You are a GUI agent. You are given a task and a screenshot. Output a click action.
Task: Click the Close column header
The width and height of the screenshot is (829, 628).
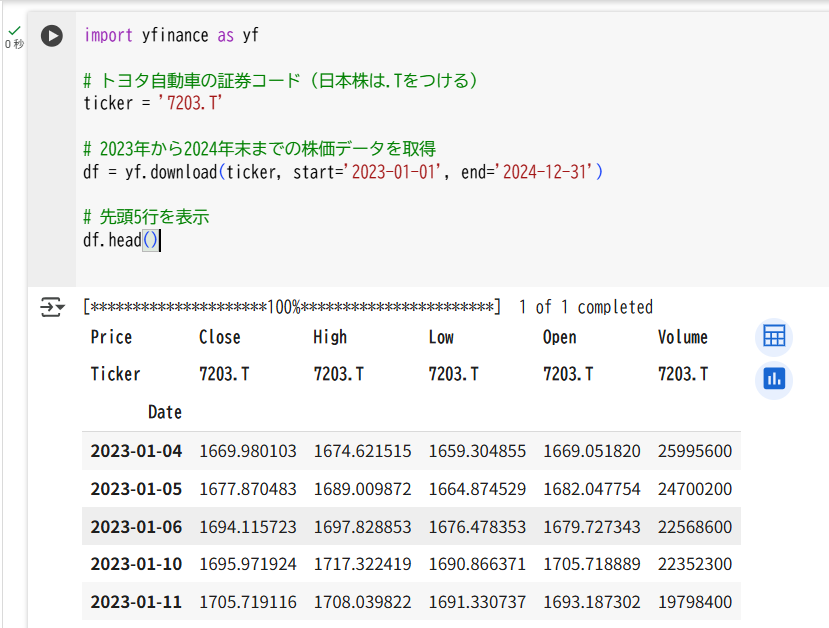[x=219, y=337]
